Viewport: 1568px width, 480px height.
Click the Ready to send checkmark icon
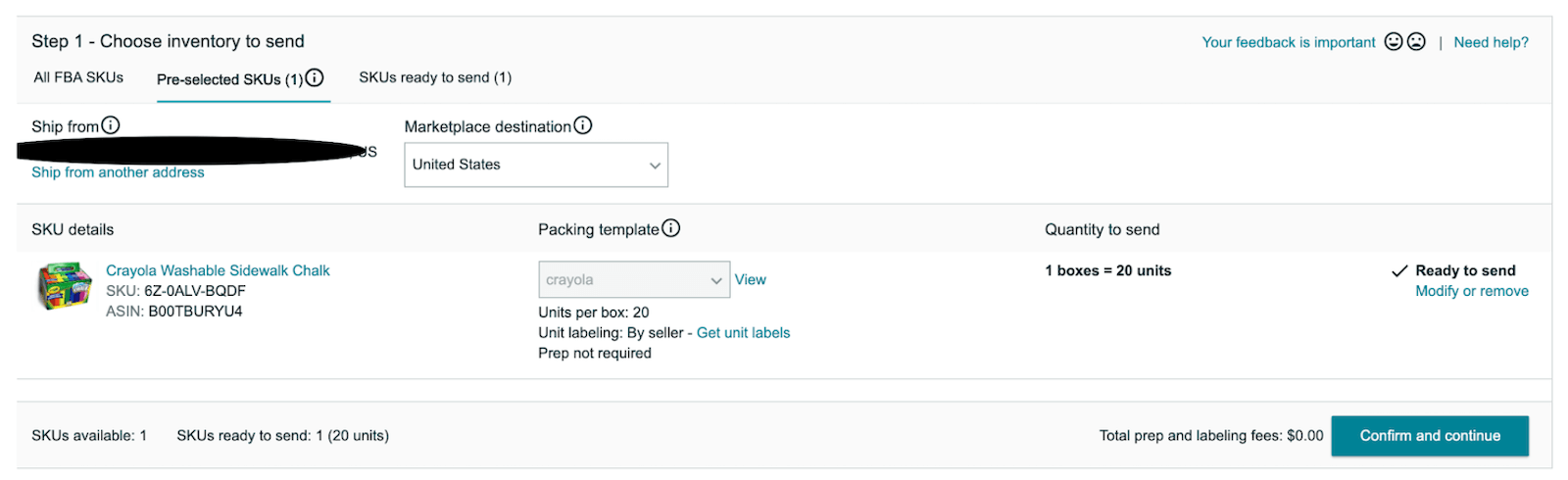[1399, 271]
